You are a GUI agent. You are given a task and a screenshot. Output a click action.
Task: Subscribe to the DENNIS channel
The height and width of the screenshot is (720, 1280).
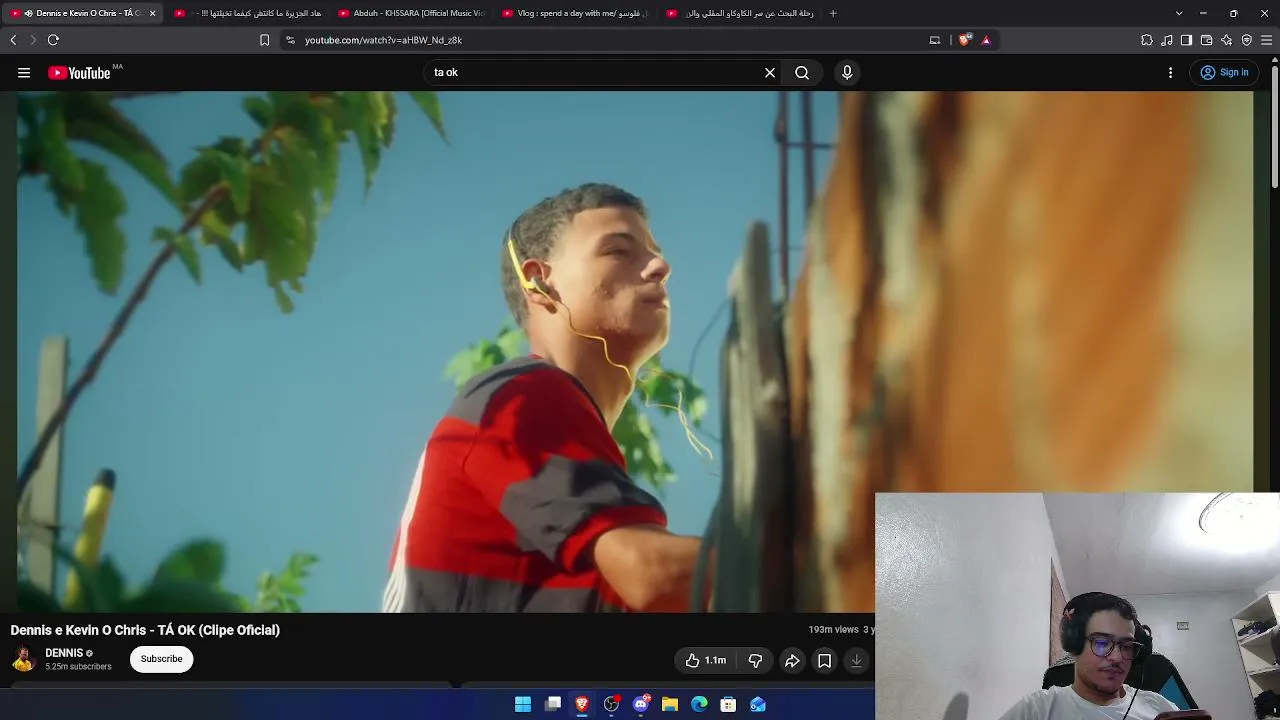click(161, 659)
